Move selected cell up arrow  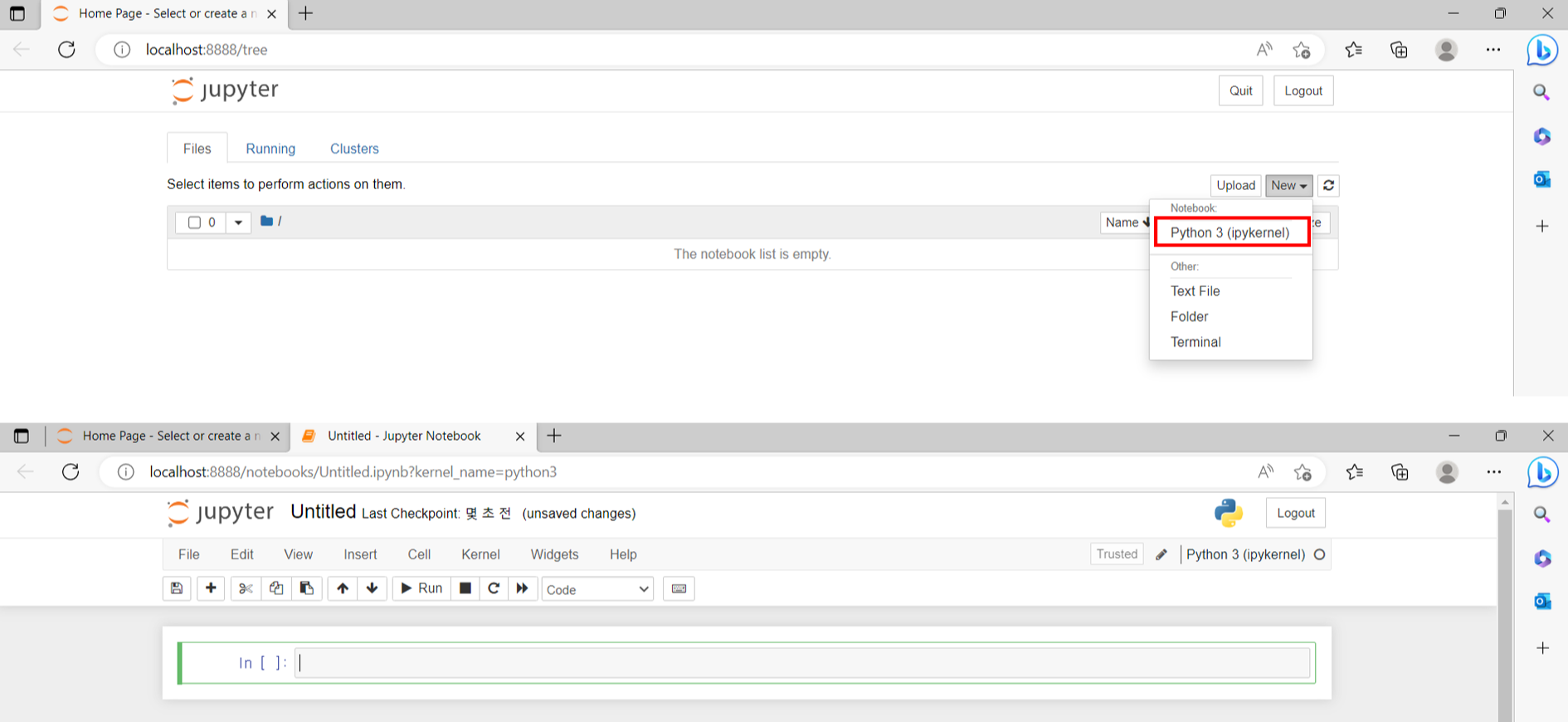(343, 588)
